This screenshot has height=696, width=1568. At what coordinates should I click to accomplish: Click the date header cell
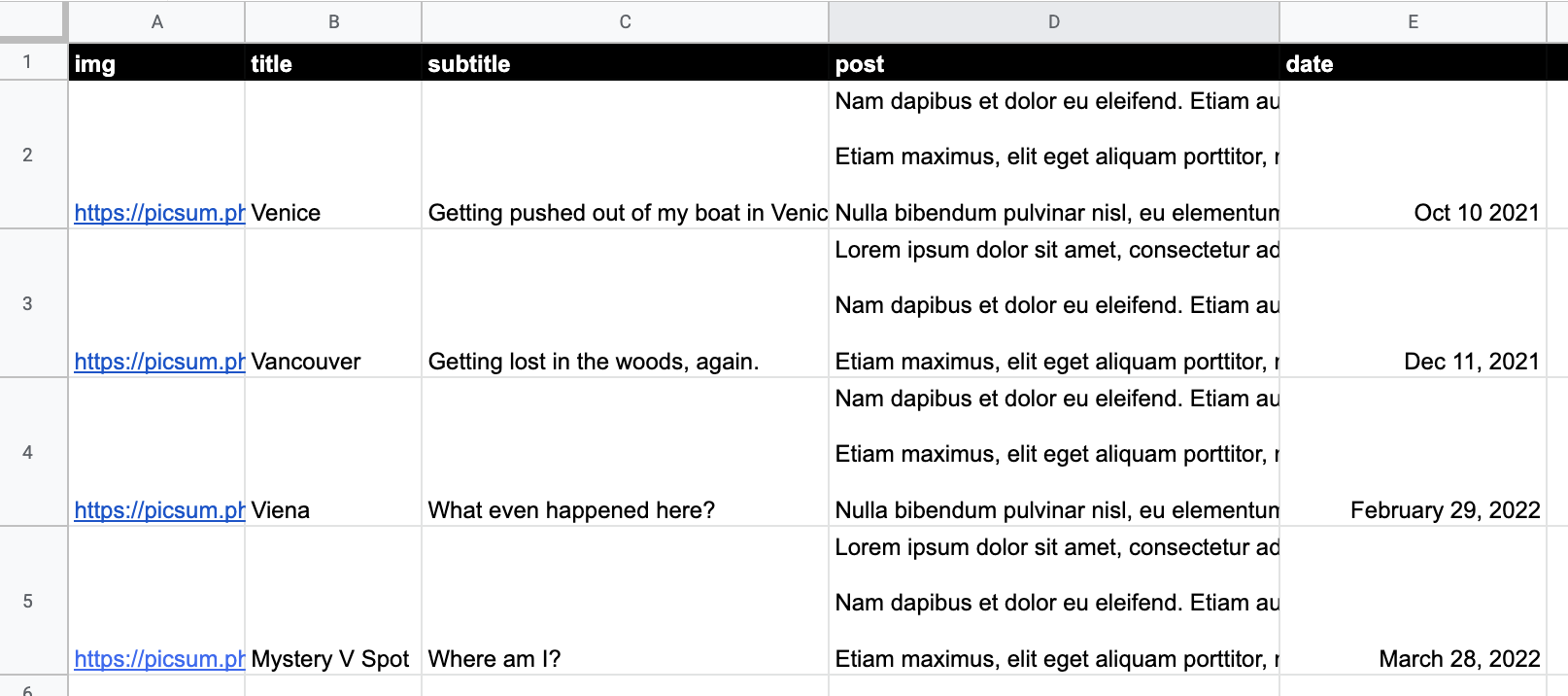tap(1413, 63)
